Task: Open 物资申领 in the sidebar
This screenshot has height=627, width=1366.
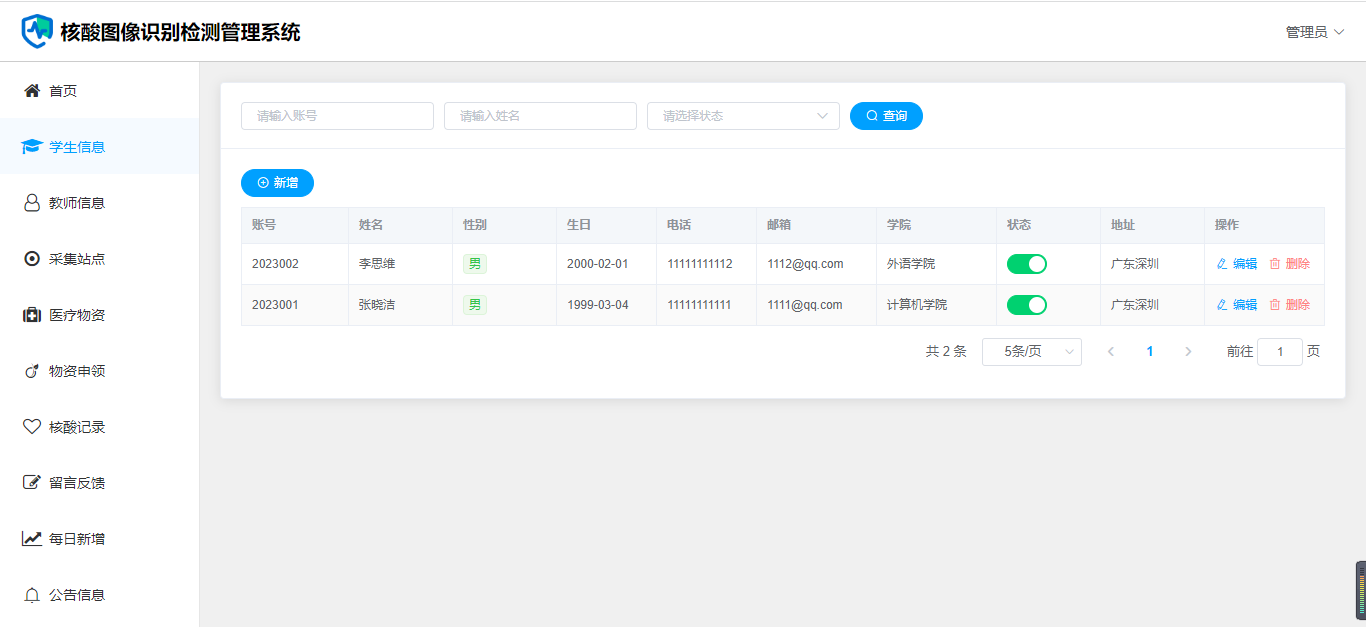Action: click(x=77, y=371)
